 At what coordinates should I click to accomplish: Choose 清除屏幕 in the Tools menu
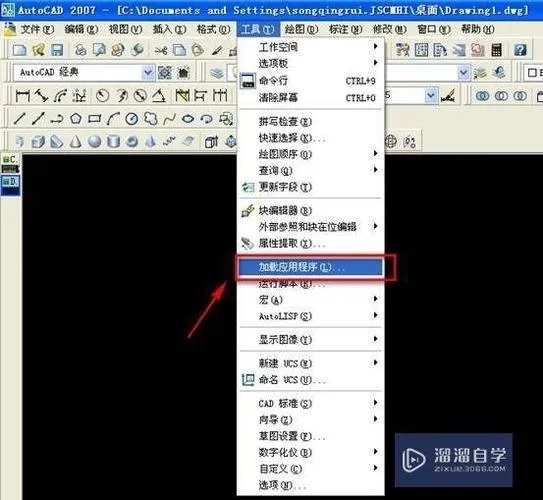[x=311, y=98]
